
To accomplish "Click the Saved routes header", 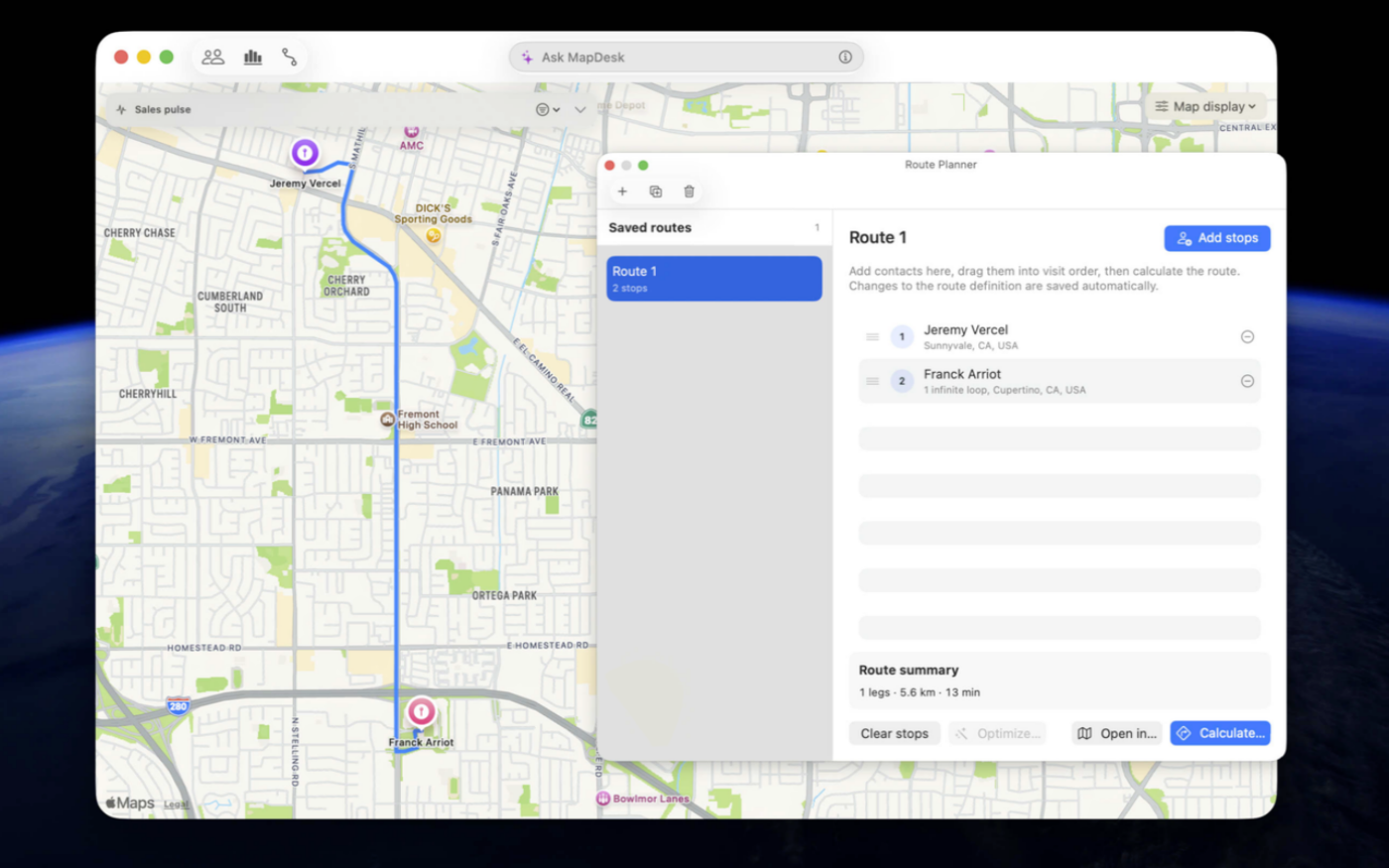I will 650,228.
